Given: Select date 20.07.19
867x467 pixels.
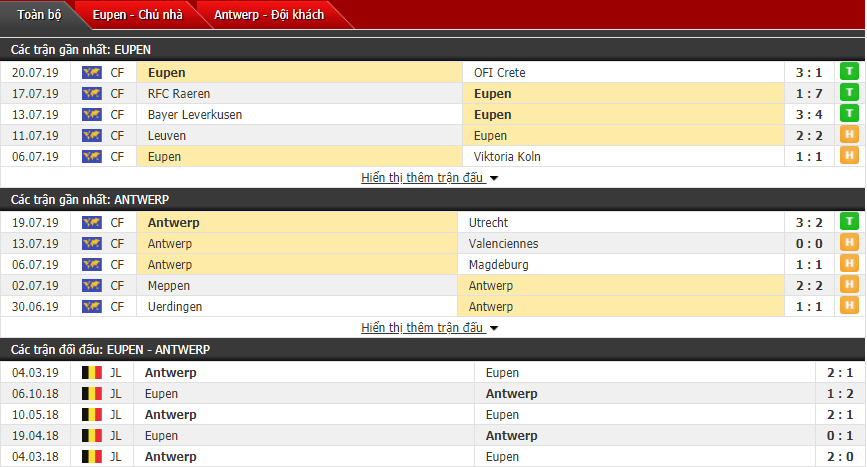Looking at the screenshot, I should coord(35,72).
